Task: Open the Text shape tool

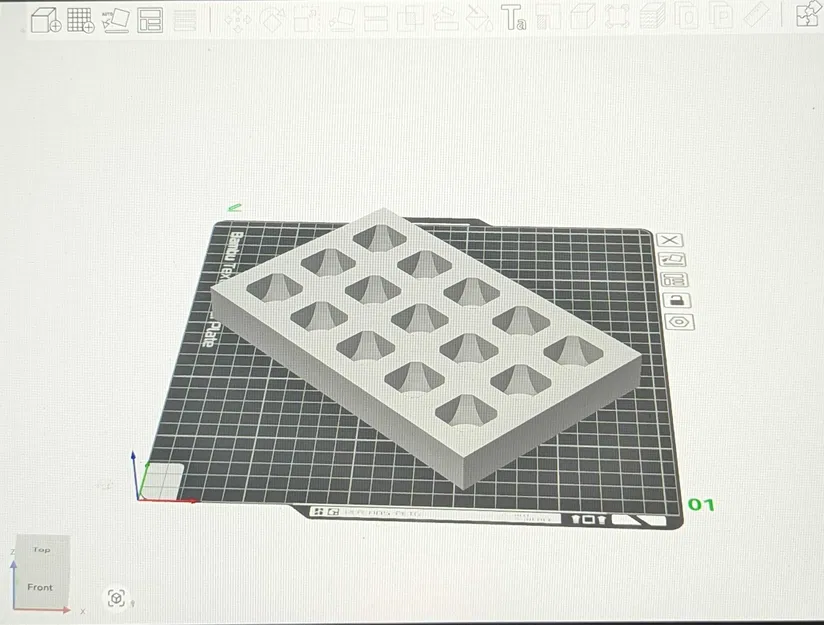Action: (513, 17)
